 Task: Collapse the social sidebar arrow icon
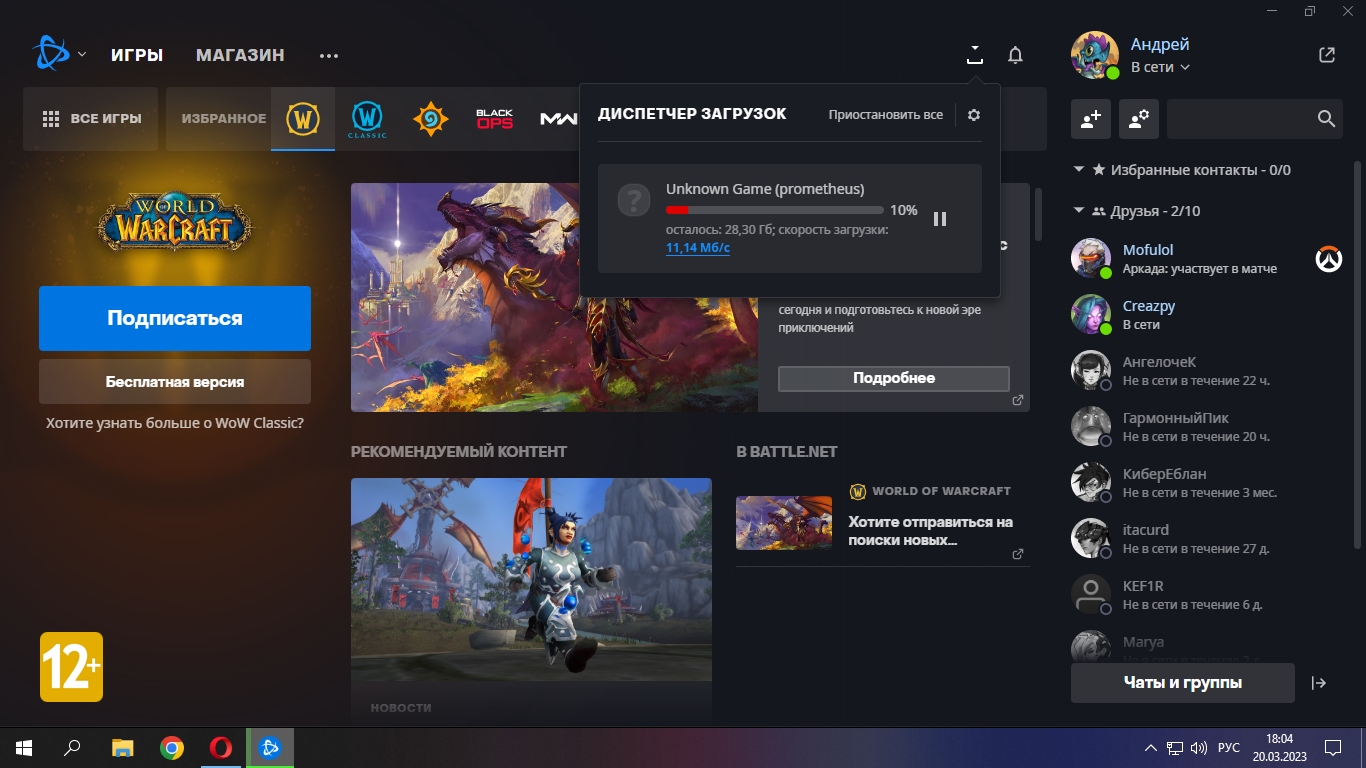(1319, 683)
